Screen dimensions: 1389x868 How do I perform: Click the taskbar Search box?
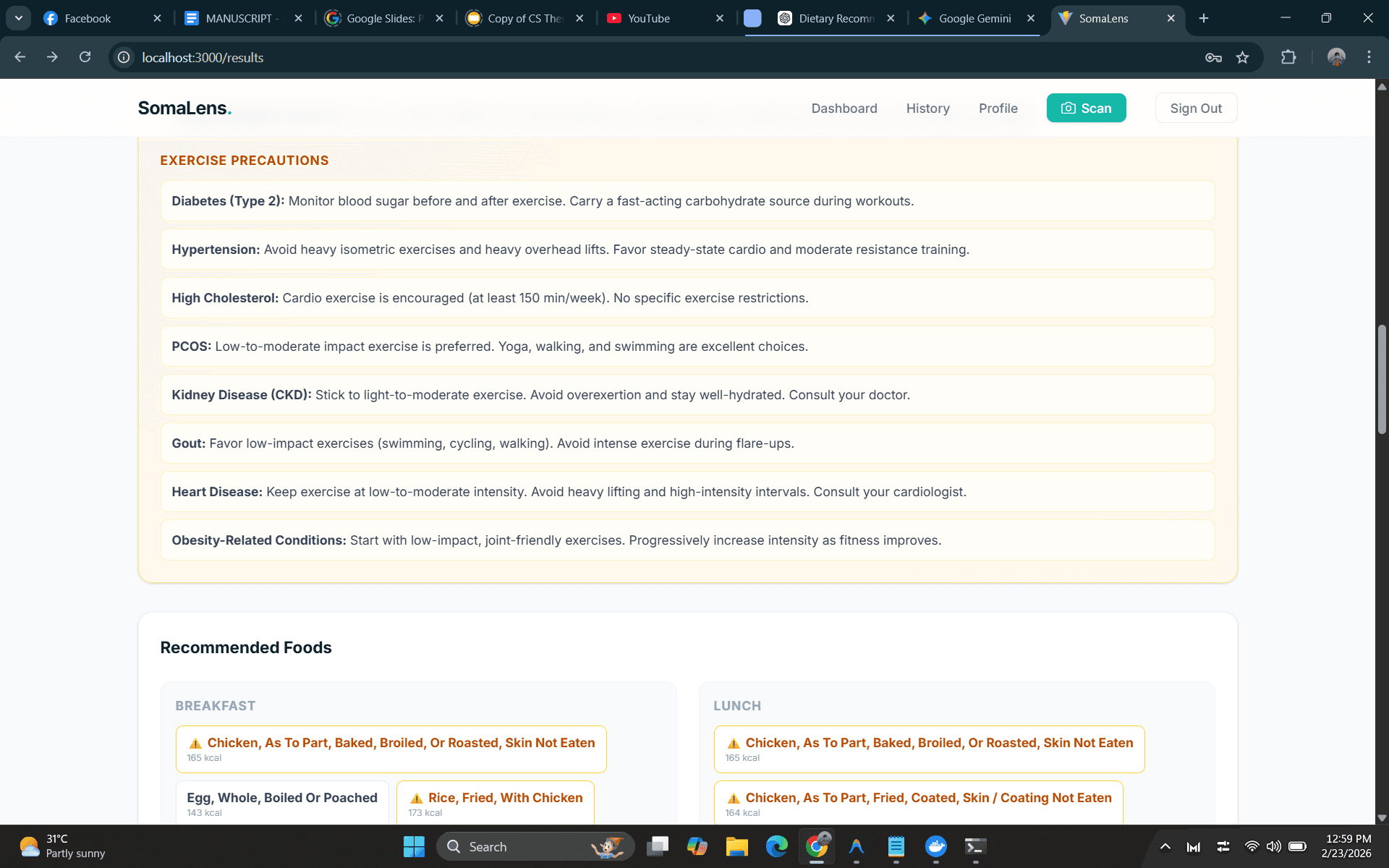click(535, 846)
